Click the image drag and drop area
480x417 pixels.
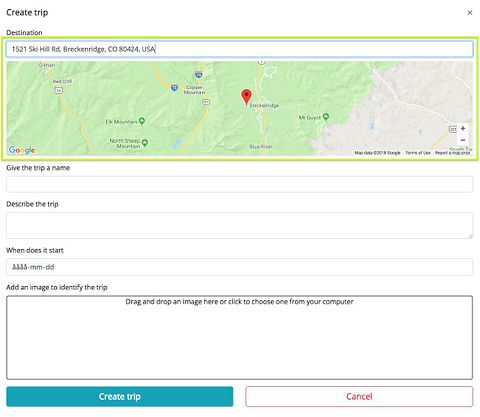point(239,337)
